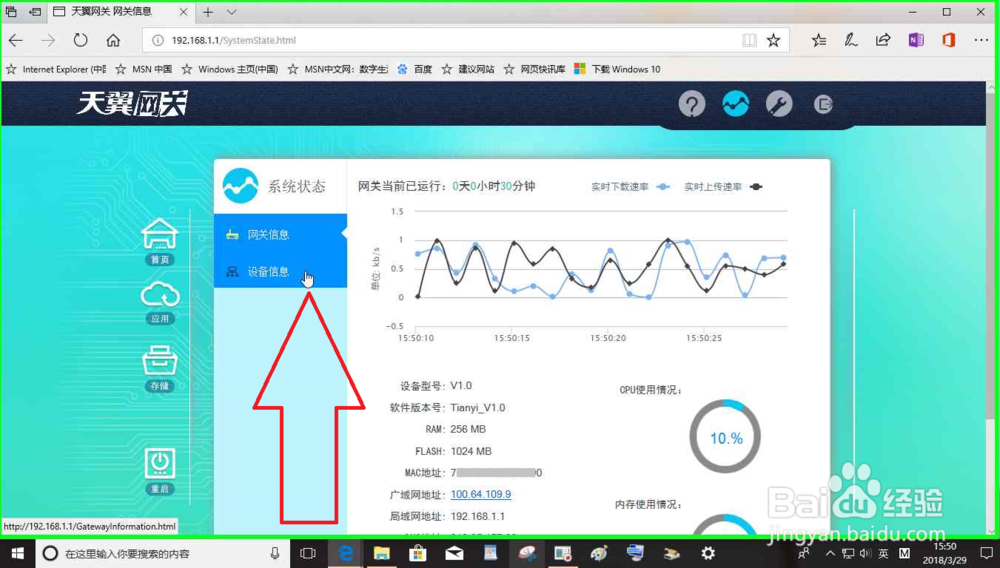
Task: Open Settings gear on taskbar
Action: click(x=708, y=553)
